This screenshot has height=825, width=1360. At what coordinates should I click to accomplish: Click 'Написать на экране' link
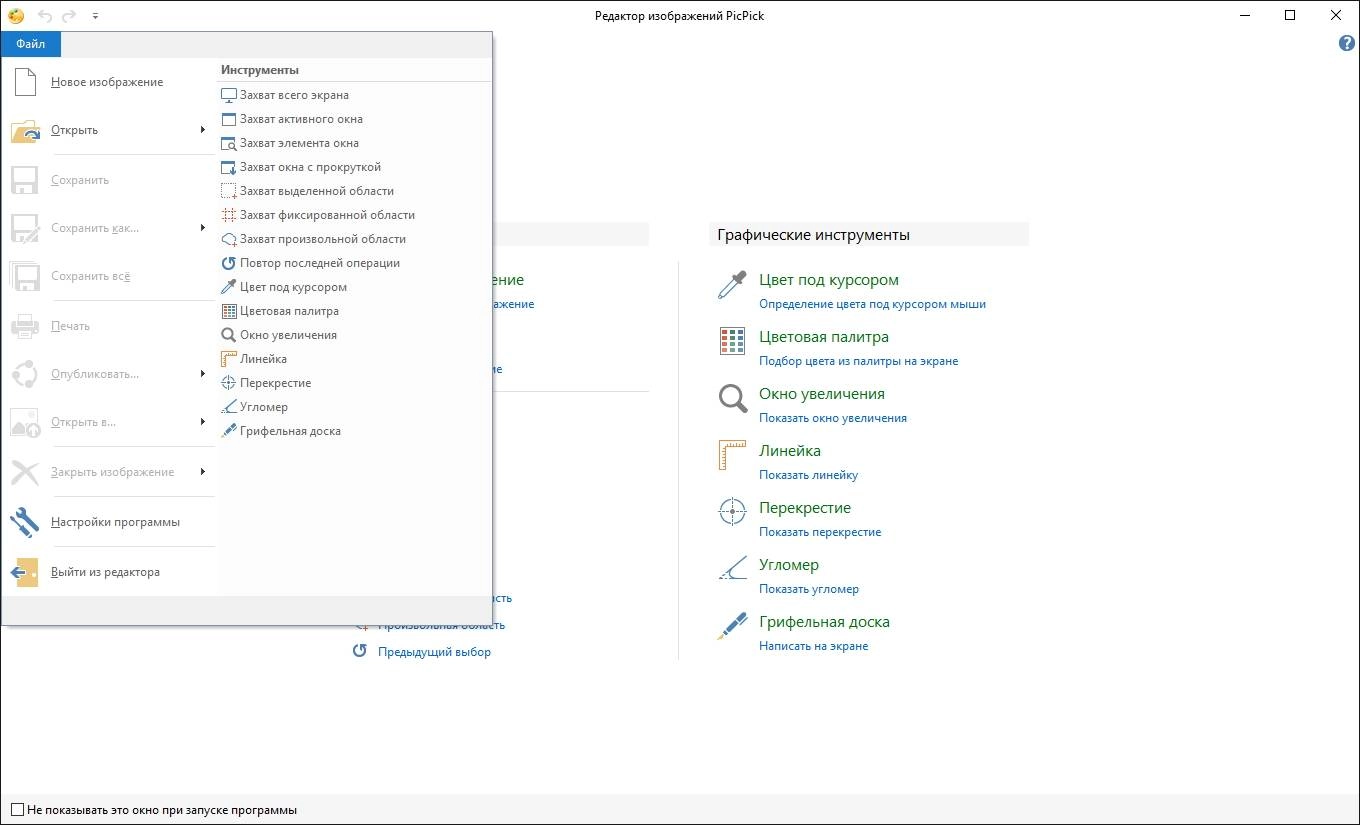tap(813, 646)
